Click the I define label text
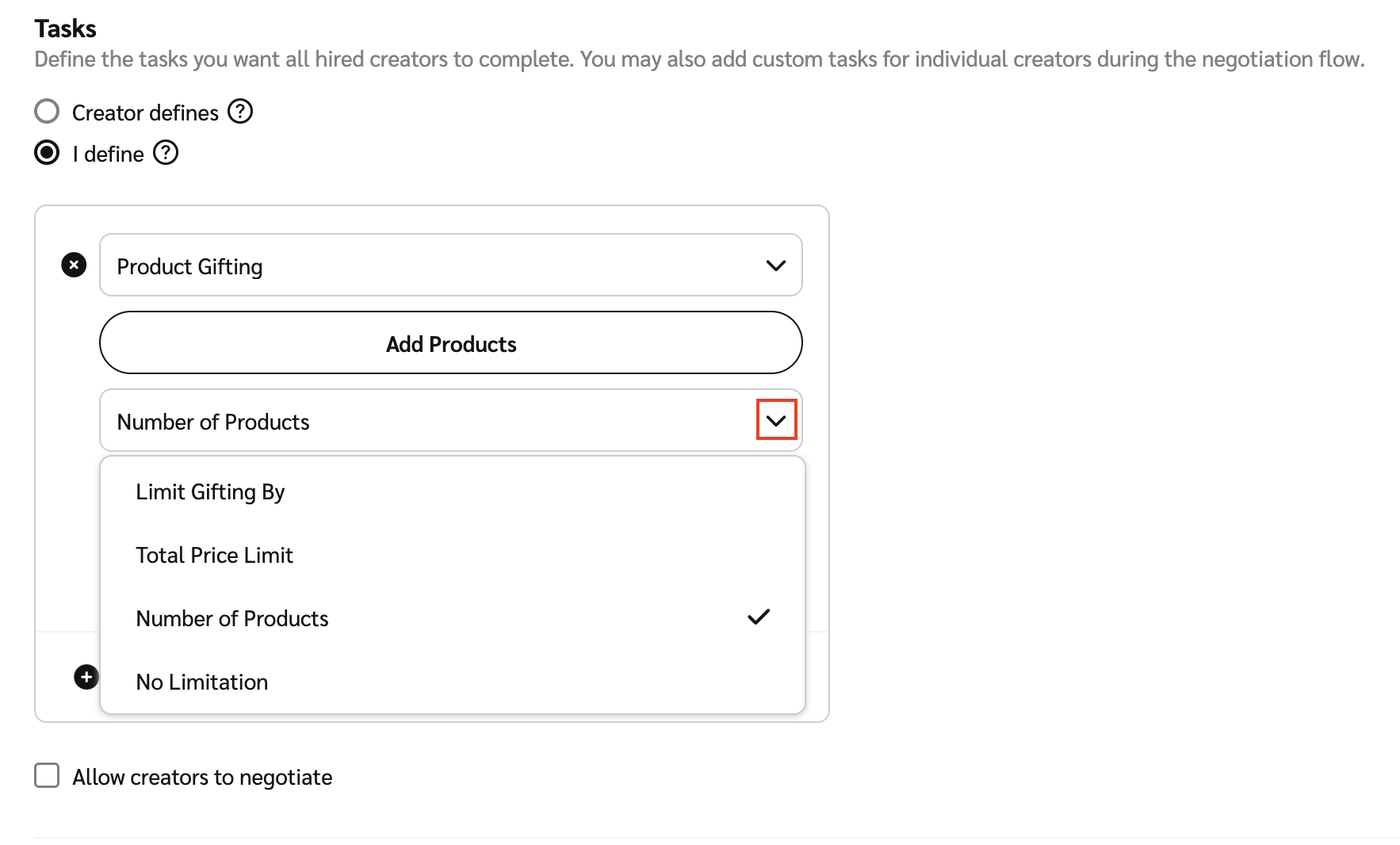1400x845 pixels. [x=109, y=154]
